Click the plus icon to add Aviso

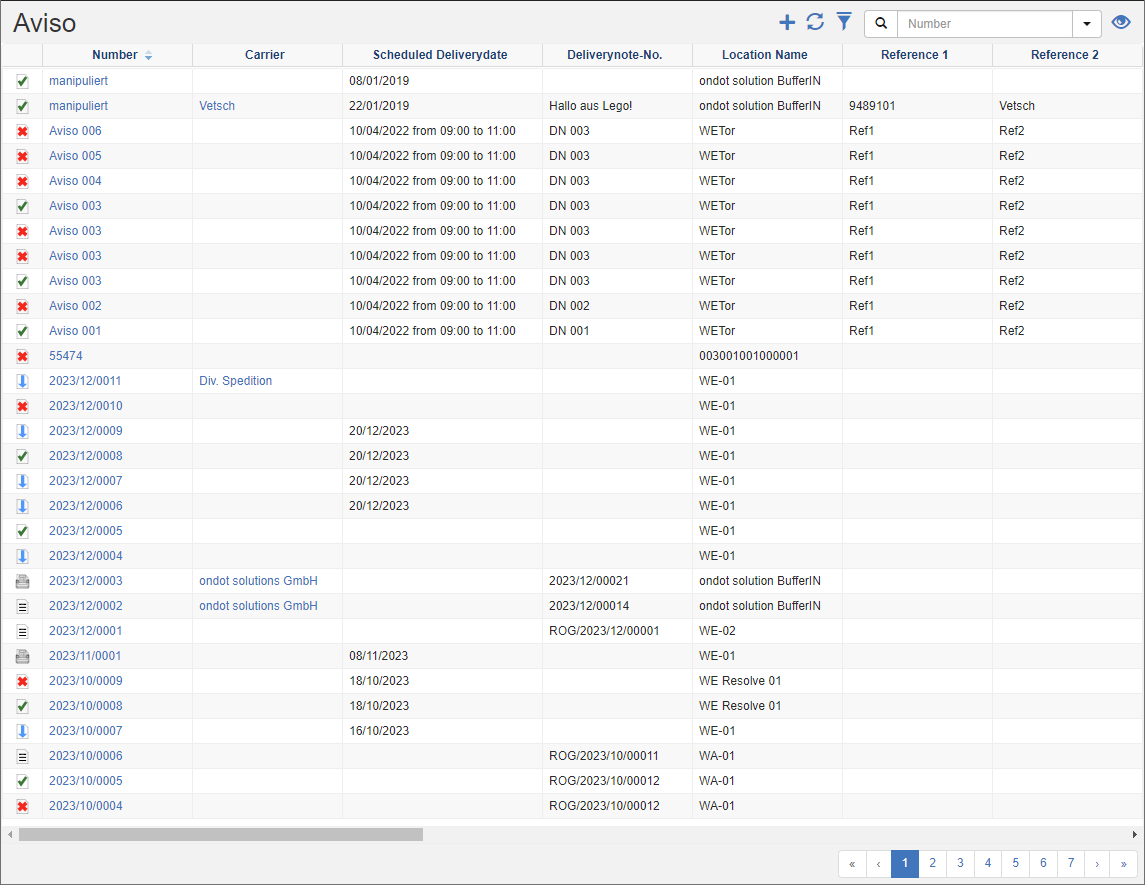point(787,23)
